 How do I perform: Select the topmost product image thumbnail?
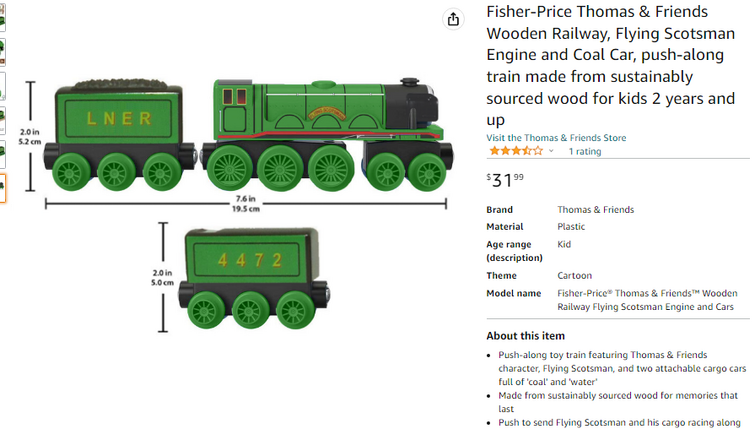tap(2, 18)
